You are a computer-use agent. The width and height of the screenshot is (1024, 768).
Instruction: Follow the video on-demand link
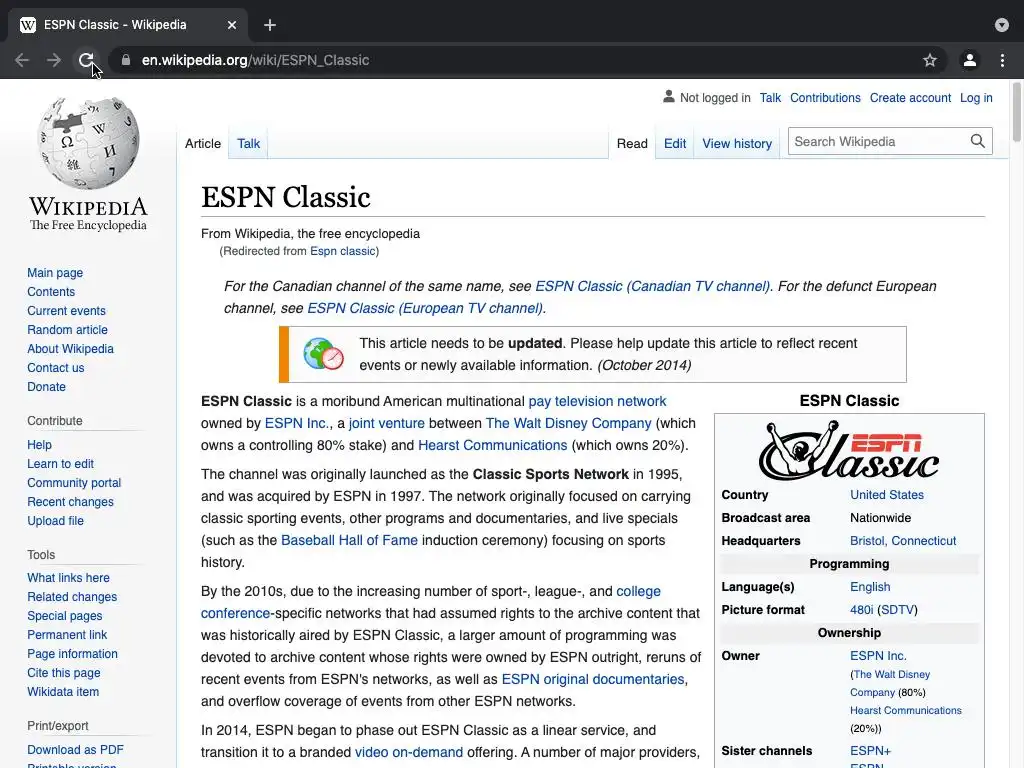coord(409,752)
